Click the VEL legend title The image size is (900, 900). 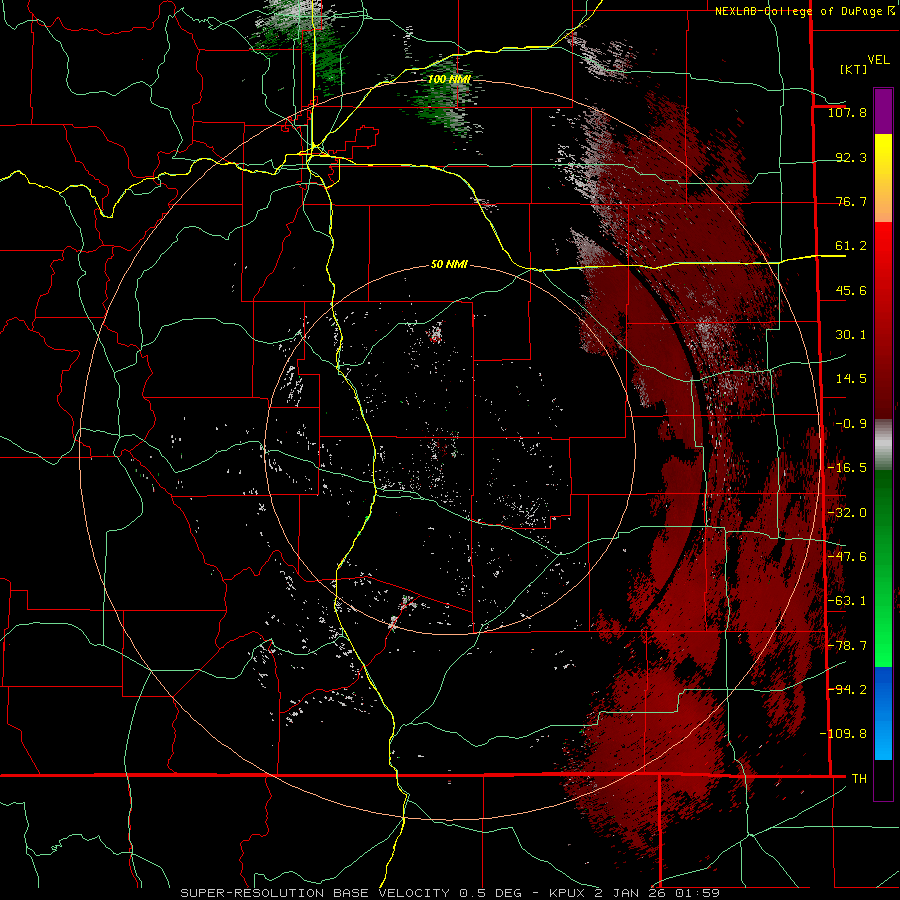tap(878, 60)
